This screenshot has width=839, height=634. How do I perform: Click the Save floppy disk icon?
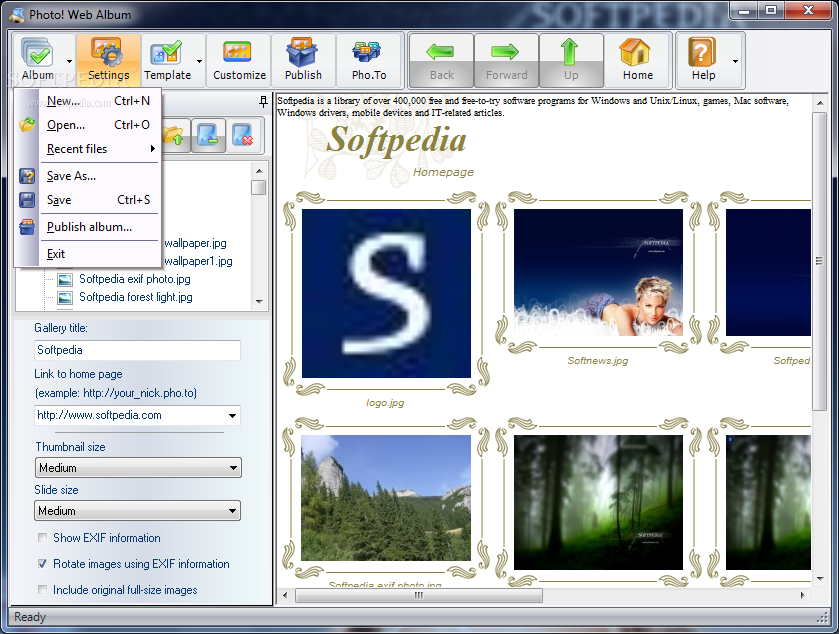[27, 200]
